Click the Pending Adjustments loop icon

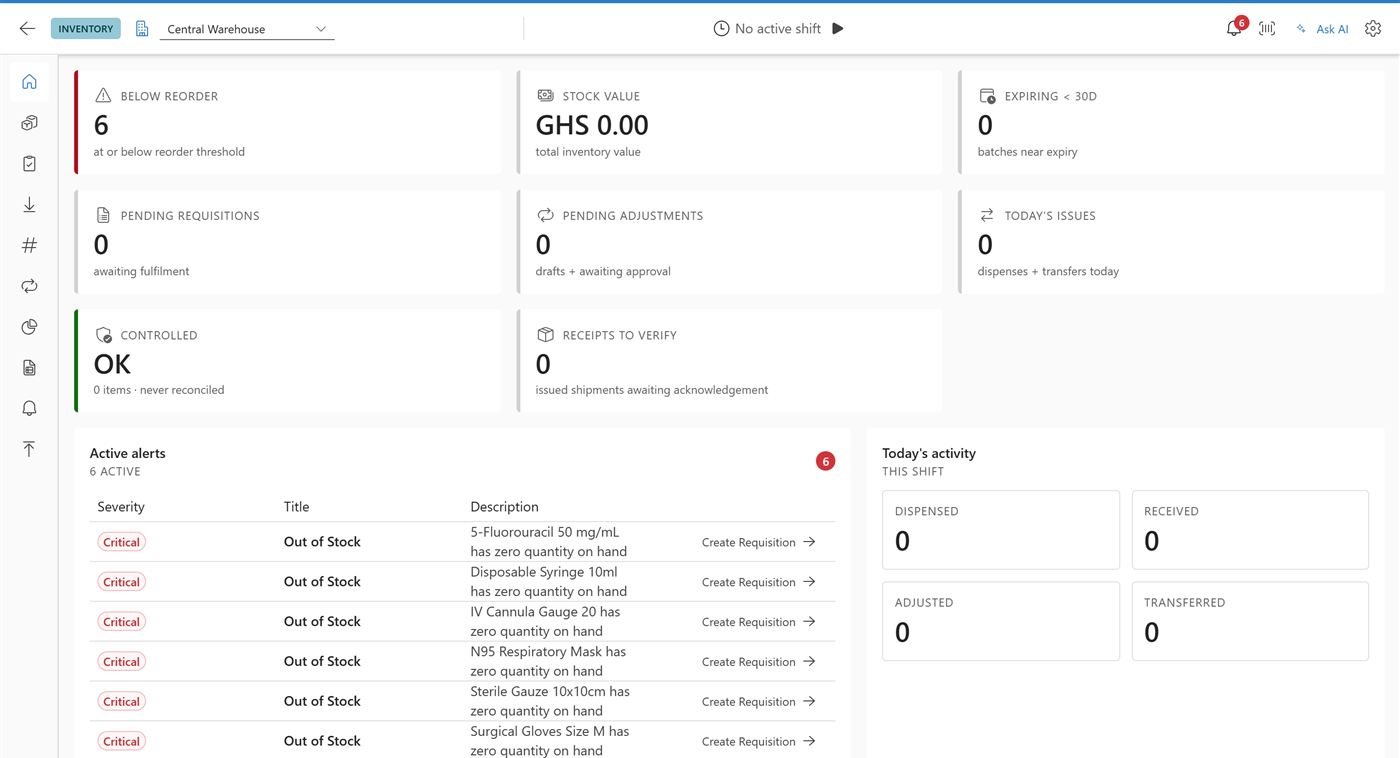coord(545,215)
